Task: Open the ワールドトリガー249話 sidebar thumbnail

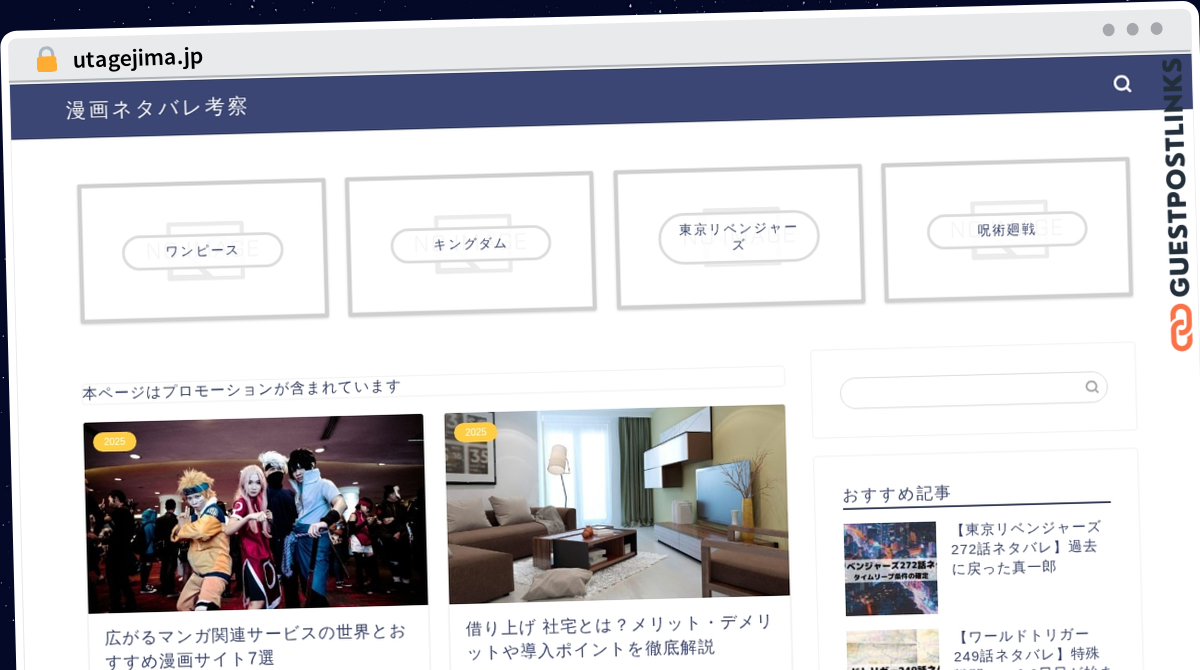Action: (894, 650)
